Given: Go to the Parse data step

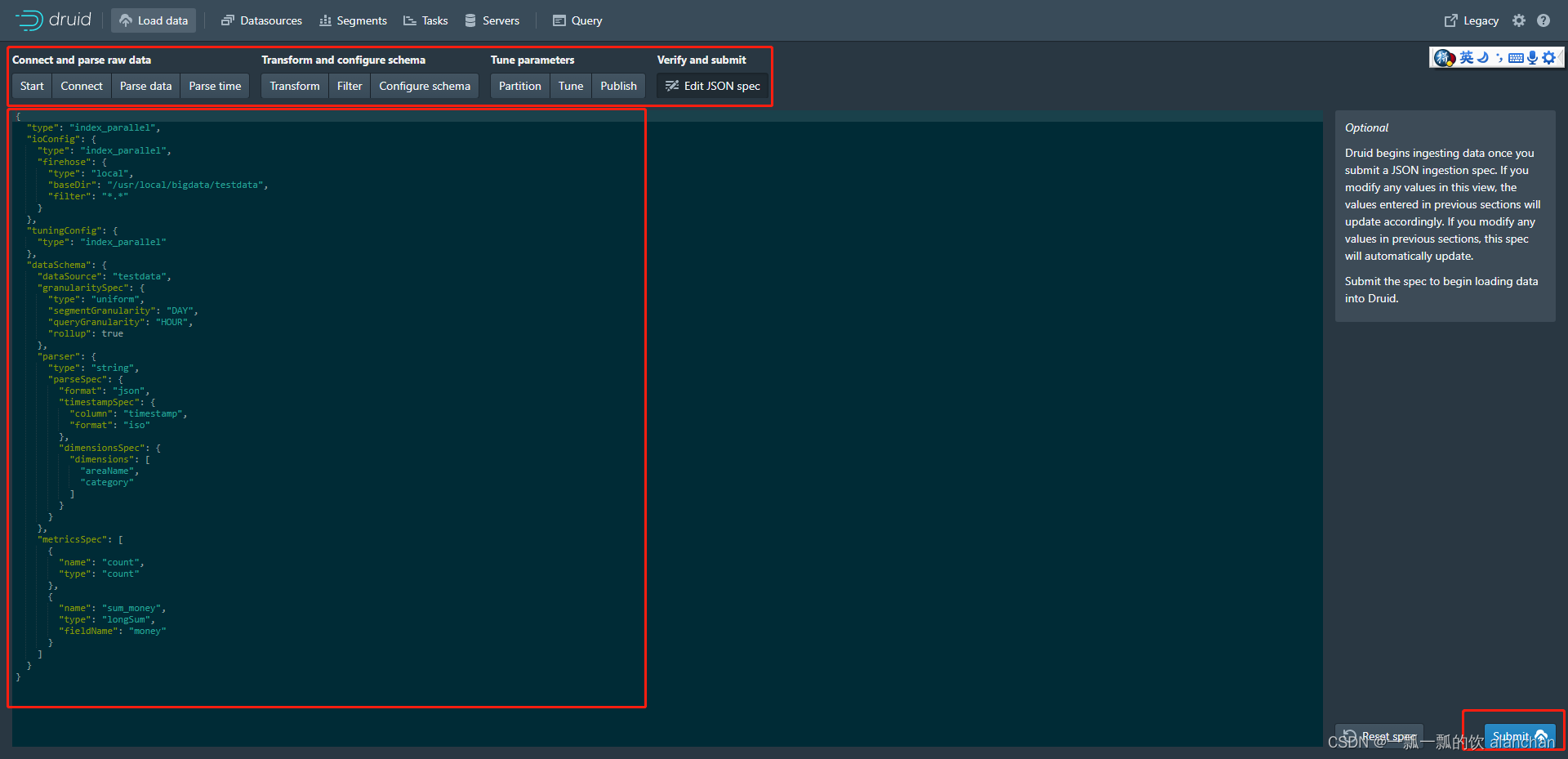Looking at the screenshot, I should pyautogui.click(x=145, y=86).
